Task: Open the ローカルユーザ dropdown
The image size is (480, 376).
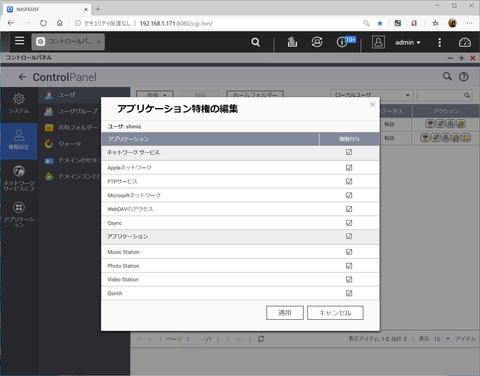Action: point(372,95)
